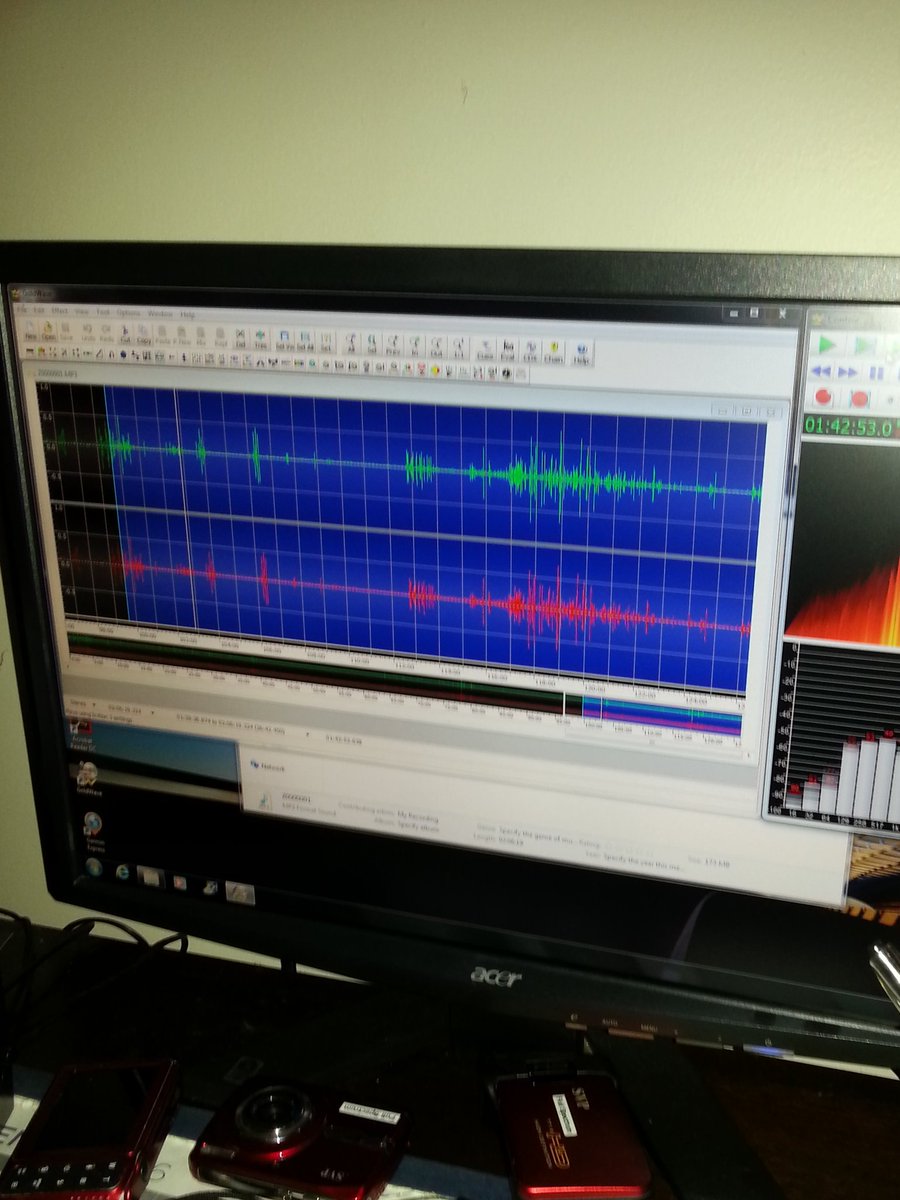This screenshot has width=900, height=1200.
Task: Click the New file toolbar button
Action: coord(30,333)
